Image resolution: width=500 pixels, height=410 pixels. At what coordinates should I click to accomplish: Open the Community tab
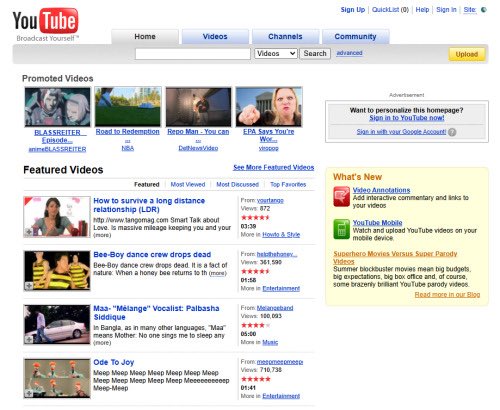[x=355, y=37]
